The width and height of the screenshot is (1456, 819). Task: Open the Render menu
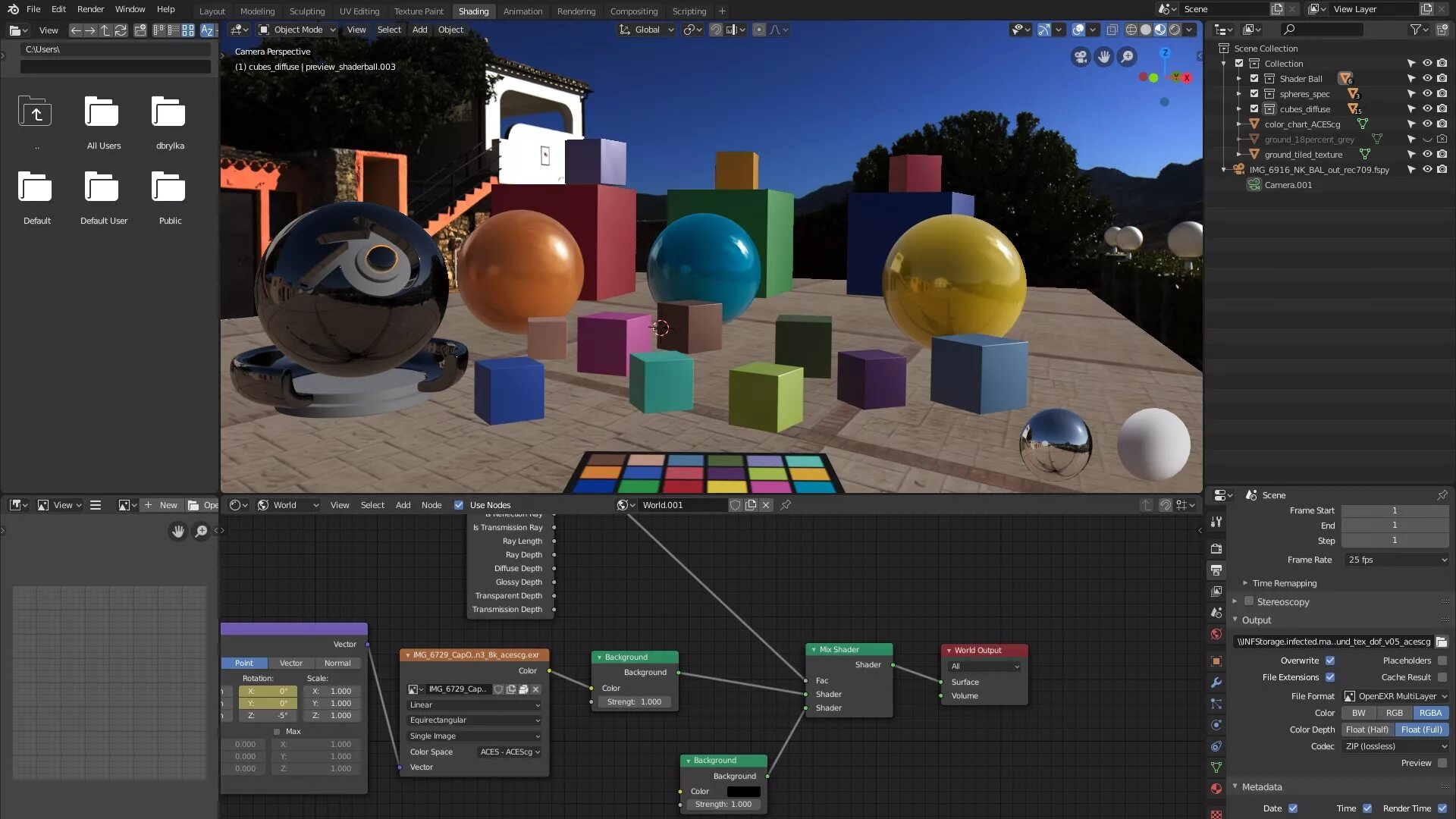point(90,9)
